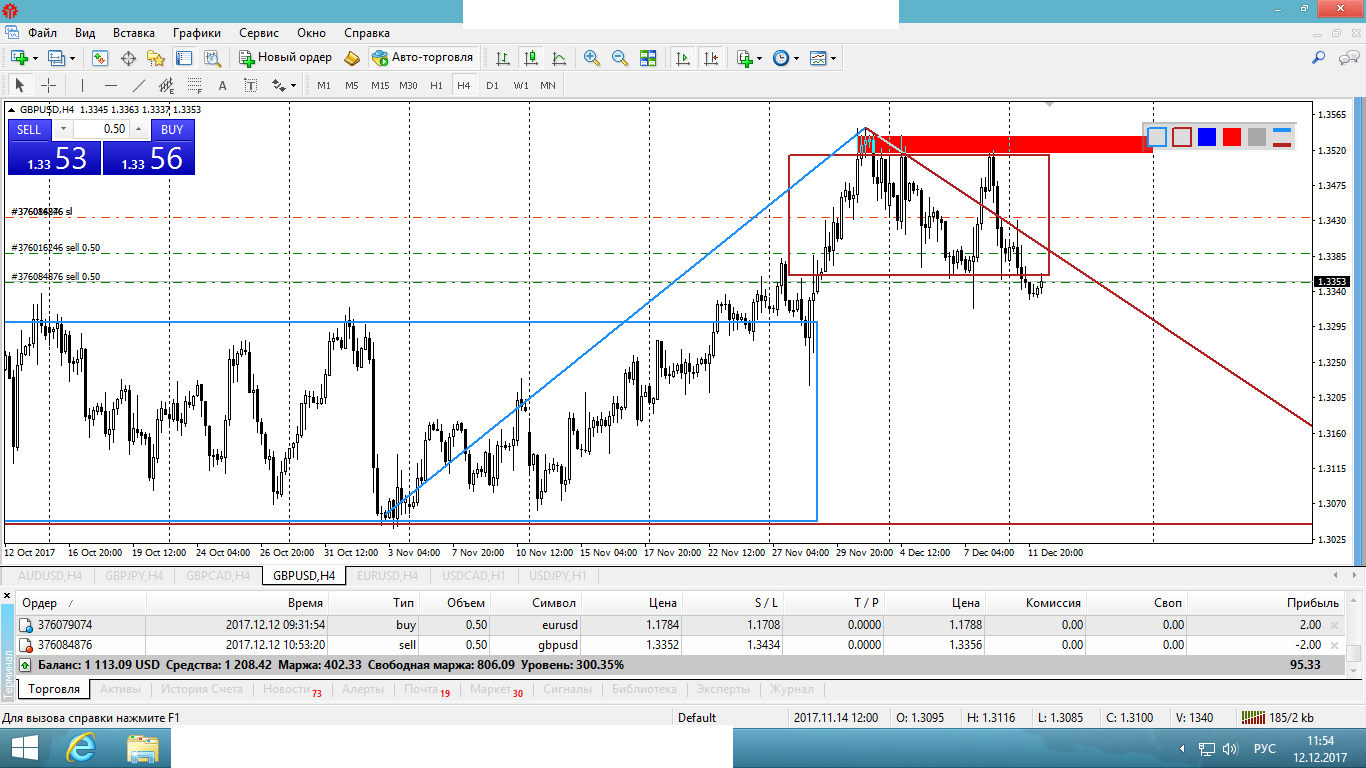Select the trendline drawing tool
The image size is (1366, 768).
[139, 85]
